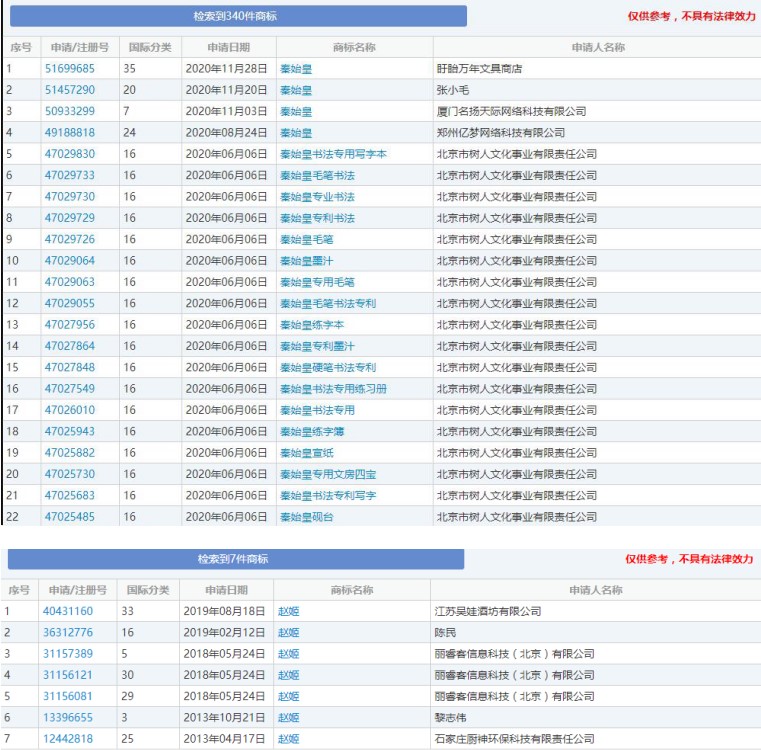
Task: Open application number 13396655
Action: tap(67, 718)
